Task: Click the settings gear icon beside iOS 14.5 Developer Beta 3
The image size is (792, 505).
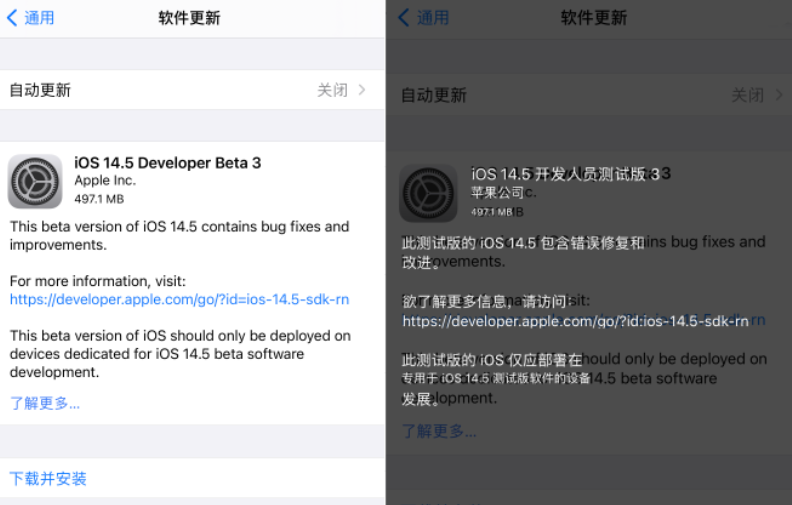Action: (35, 181)
